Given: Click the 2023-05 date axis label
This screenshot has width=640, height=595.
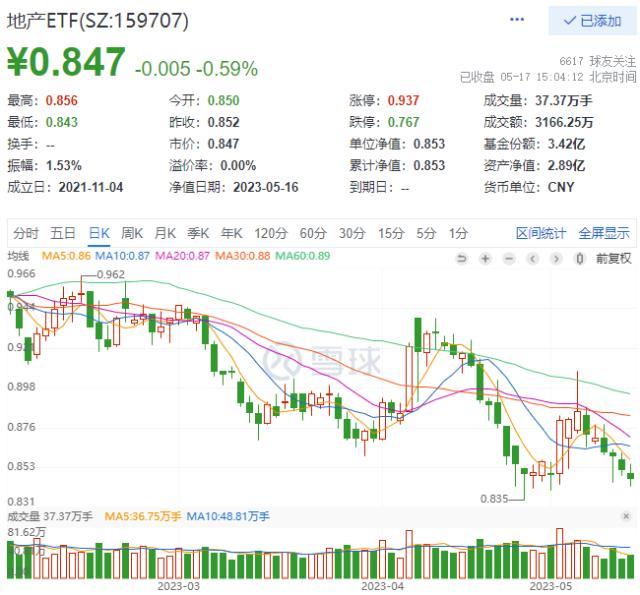Looking at the screenshot, I should [x=551, y=586].
